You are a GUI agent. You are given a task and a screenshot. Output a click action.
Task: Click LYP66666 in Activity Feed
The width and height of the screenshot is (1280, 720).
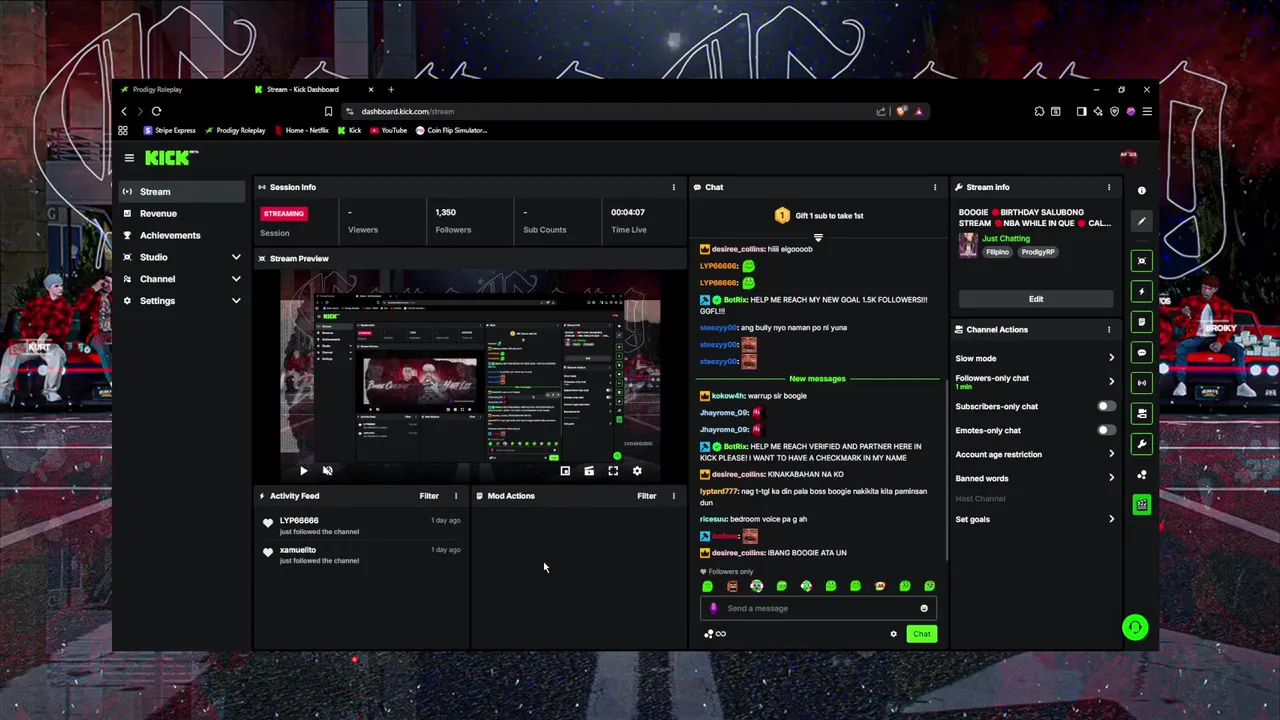coord(299,521)
